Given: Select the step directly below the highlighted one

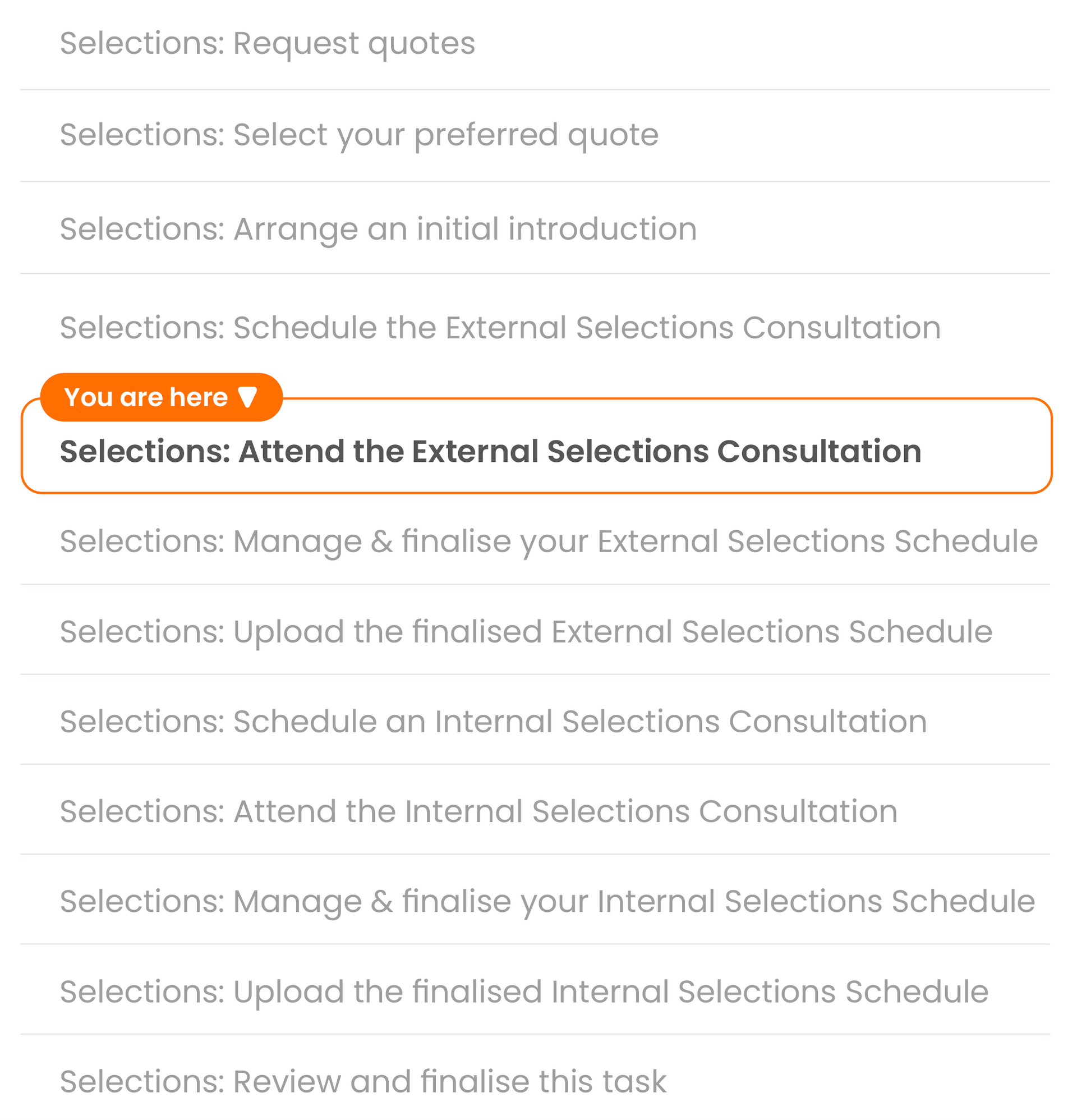Looking at the screenshot, I should tap(549, 541).
